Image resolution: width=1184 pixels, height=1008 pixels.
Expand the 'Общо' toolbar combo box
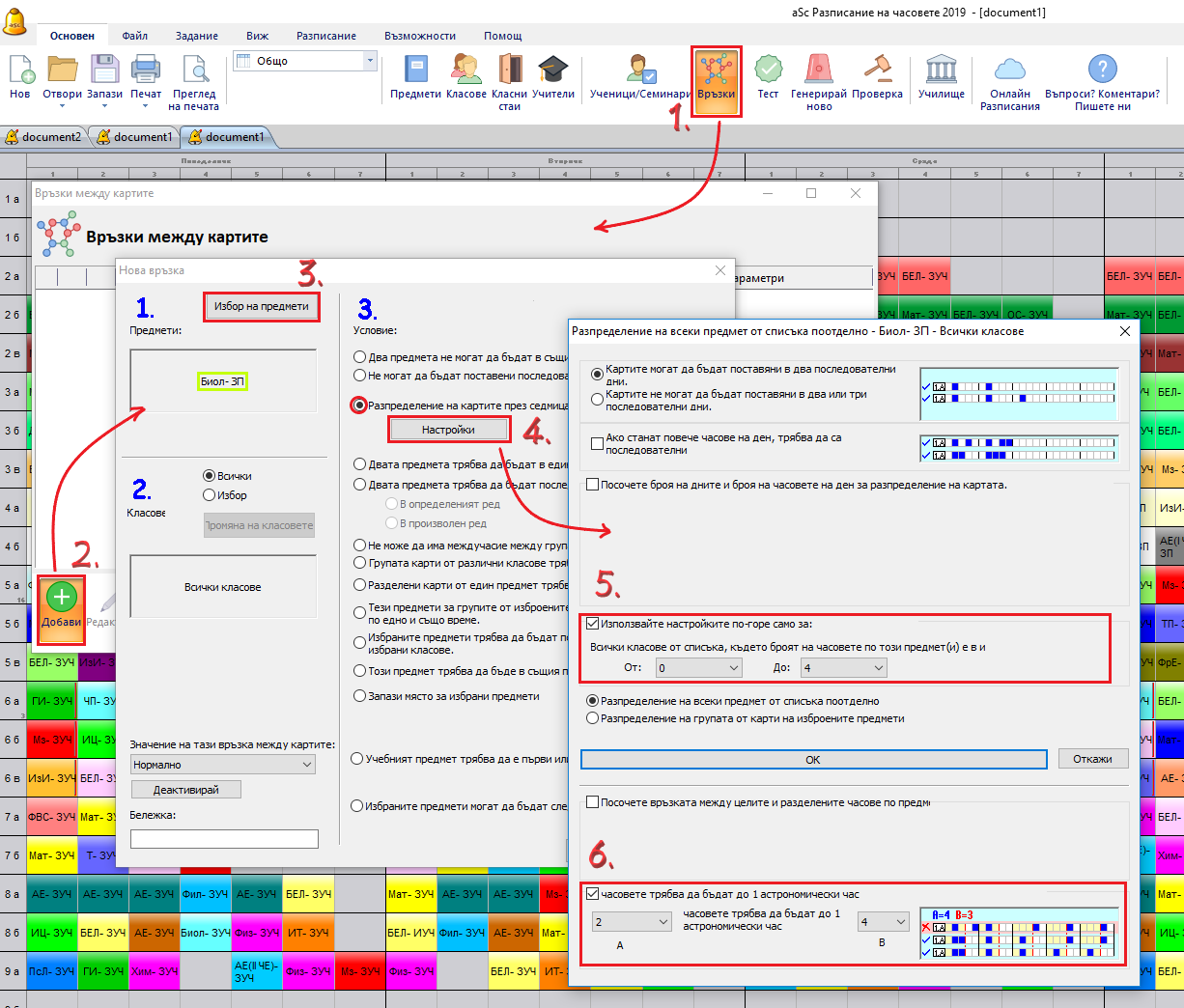click(370, 61)
